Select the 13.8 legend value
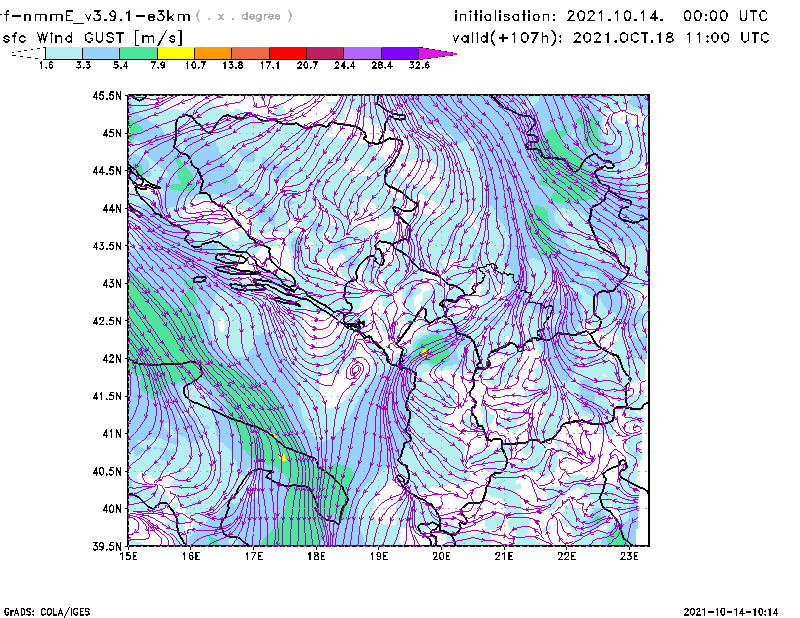The image size is (800, 618). 232,65
